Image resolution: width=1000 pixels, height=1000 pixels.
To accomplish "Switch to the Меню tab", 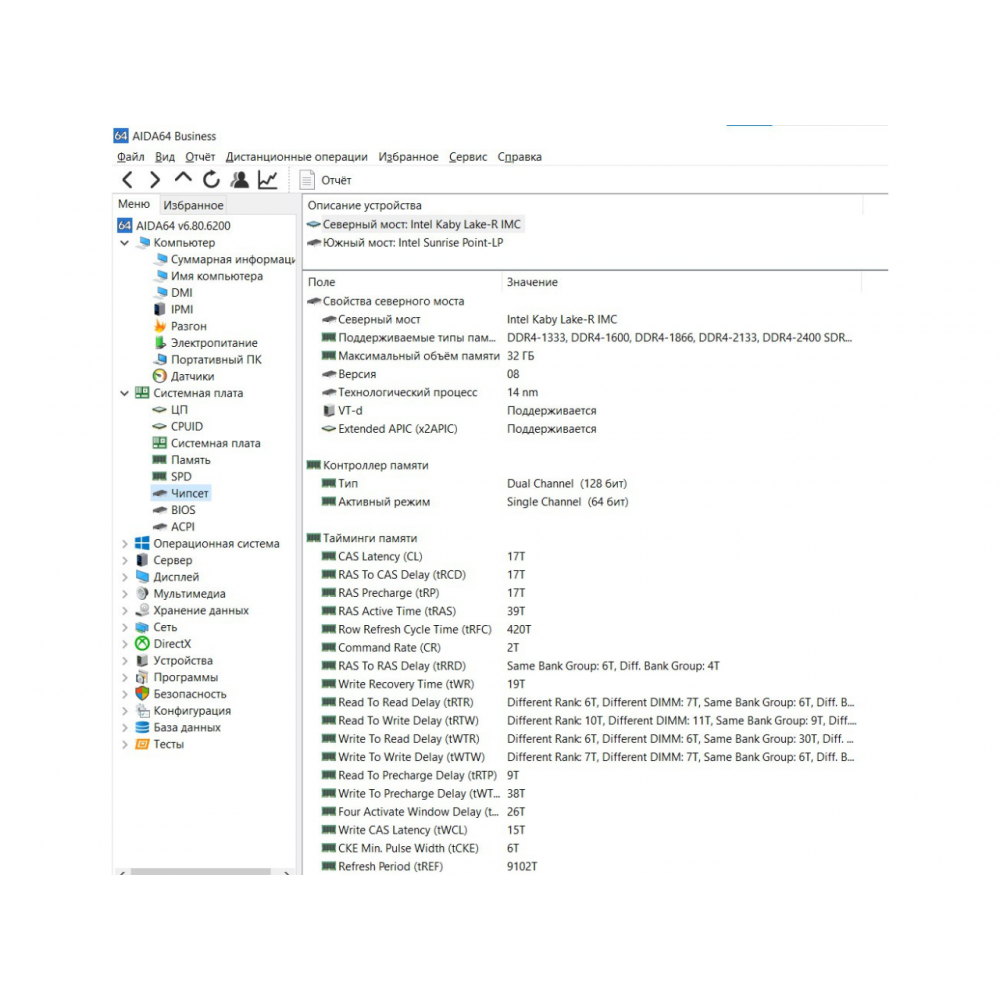I will 134,204.
